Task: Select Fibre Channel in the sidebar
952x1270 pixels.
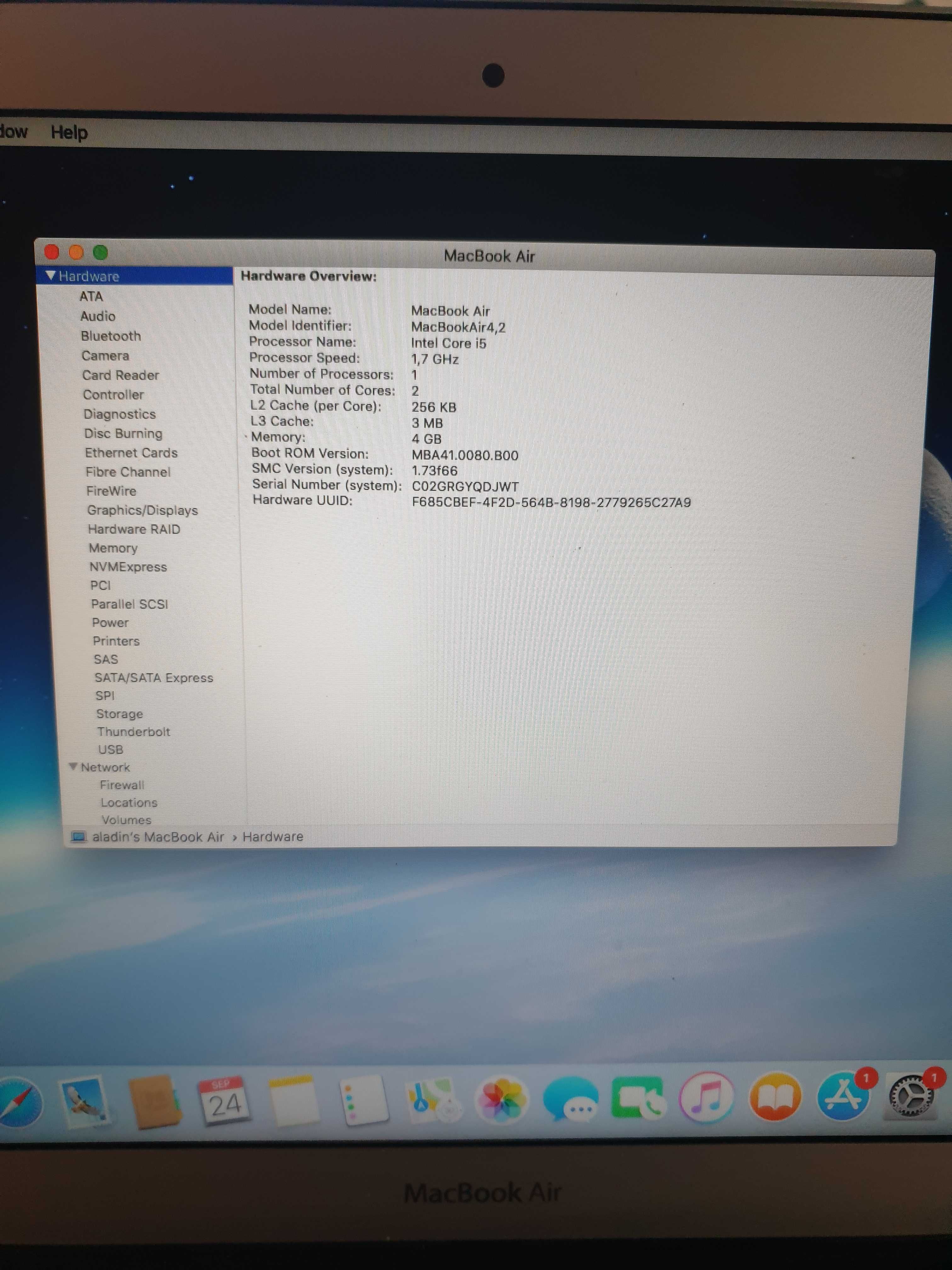Action: coord(128,472)
